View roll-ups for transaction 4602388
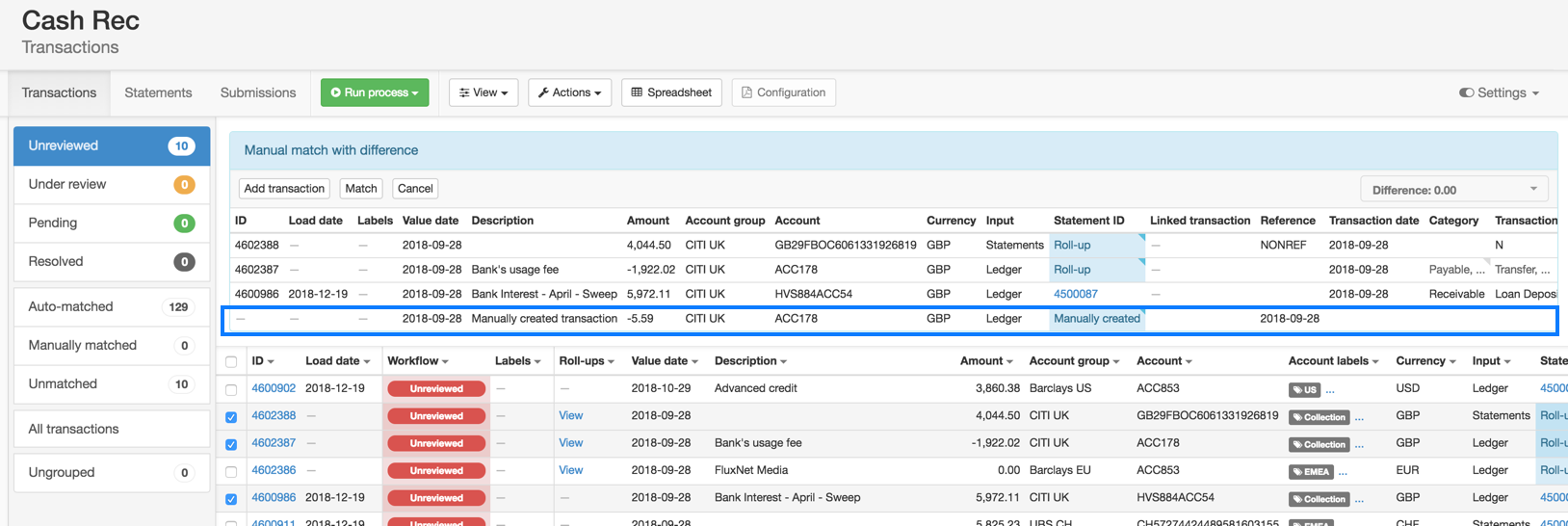Screen dimensions: 1568x526 coord(571,415)
